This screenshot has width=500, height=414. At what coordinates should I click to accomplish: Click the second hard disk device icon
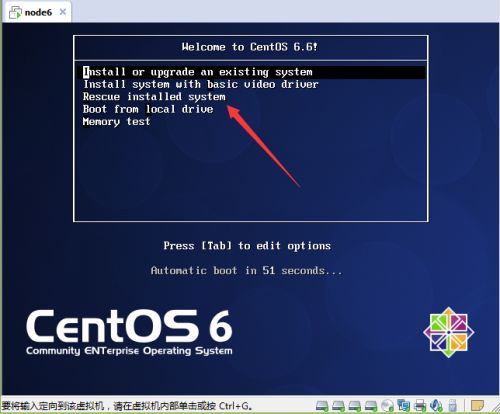[338, 406]
